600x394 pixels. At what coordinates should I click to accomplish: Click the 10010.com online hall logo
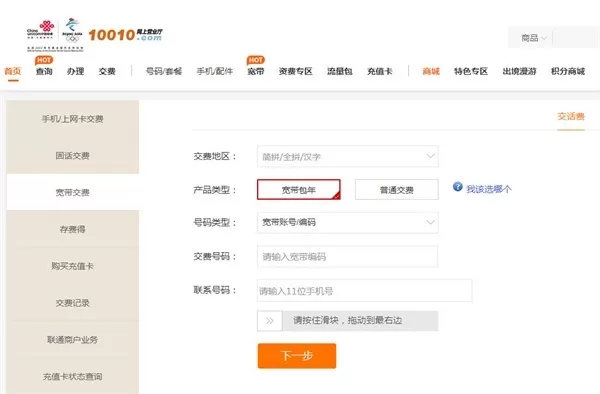(x=126, y=35)
